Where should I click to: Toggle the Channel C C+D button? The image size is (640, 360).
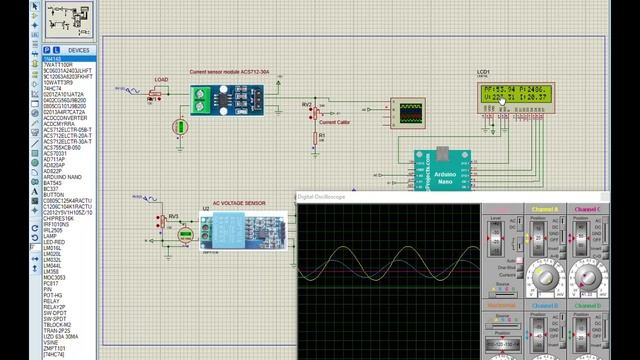(x=605, y=256)
